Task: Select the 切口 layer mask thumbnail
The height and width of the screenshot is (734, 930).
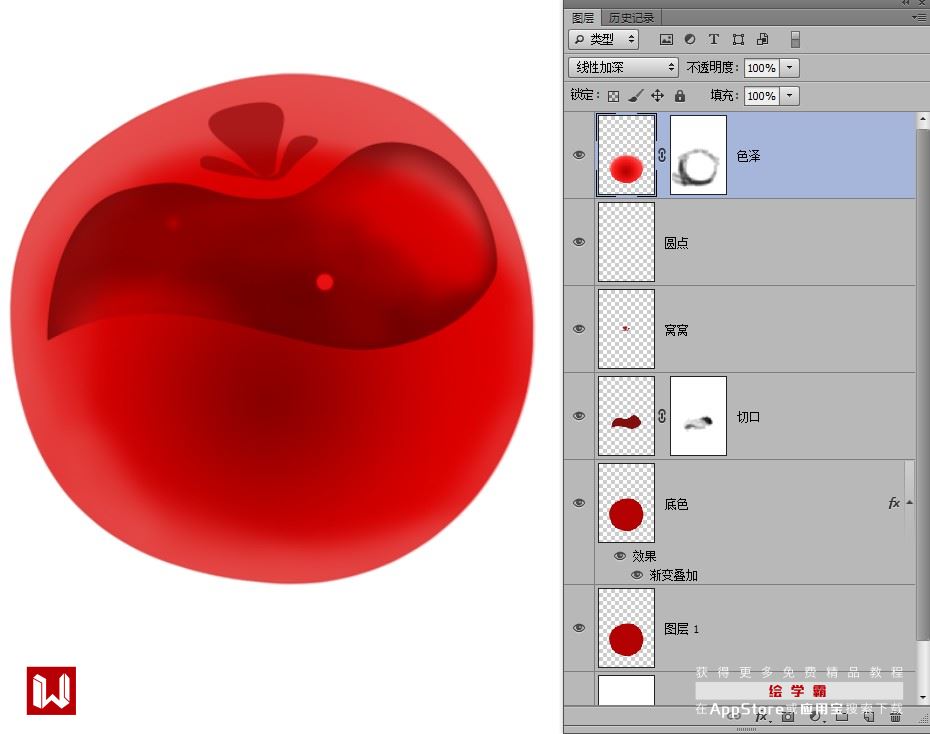Action: point(698,416)
